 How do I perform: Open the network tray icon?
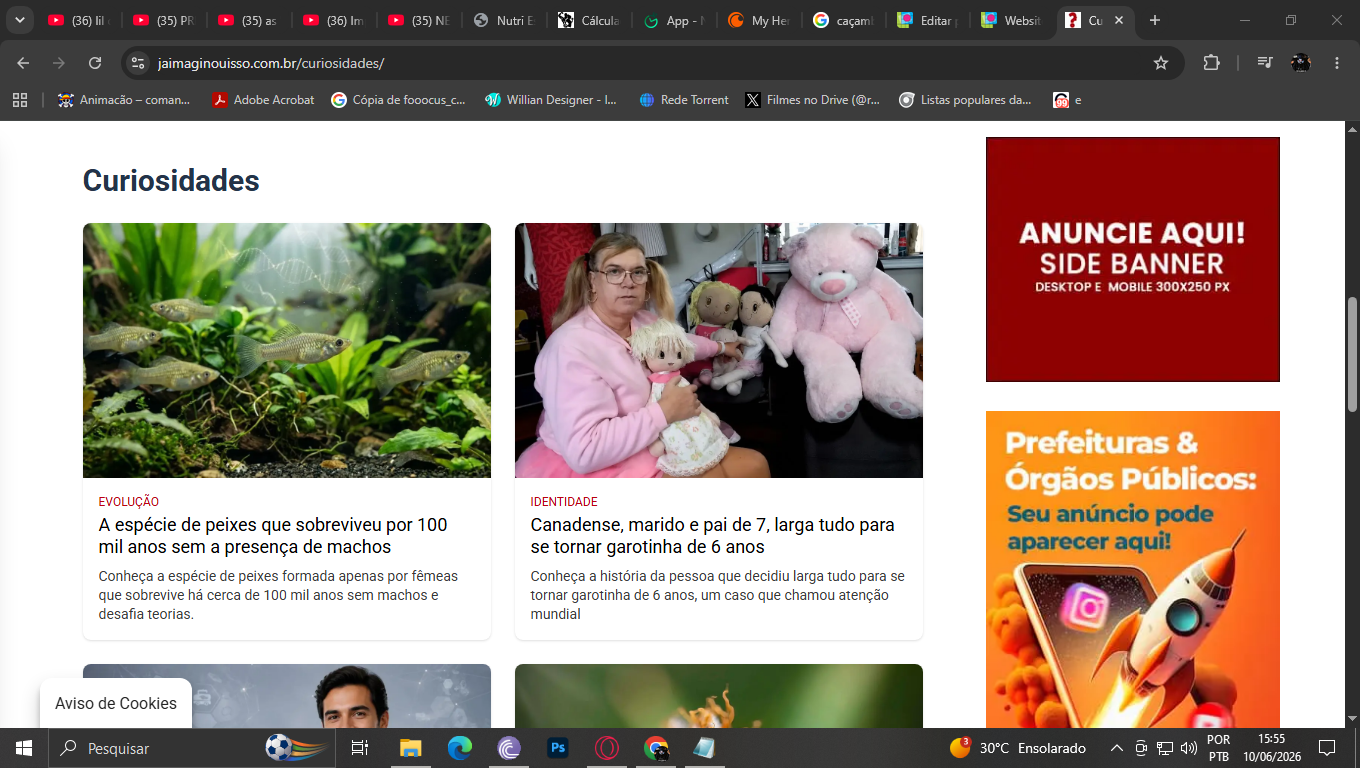[x=1165, y=748]
